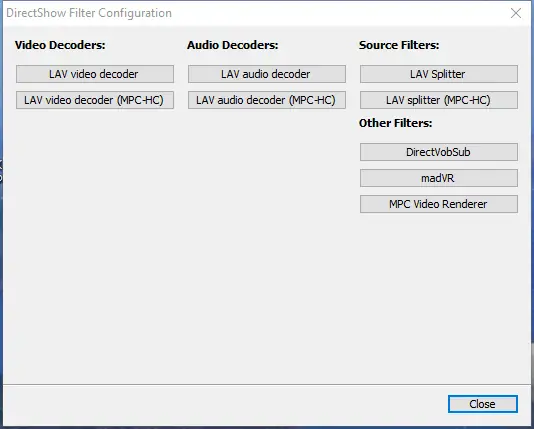Screen dimensions: 534x429
Task: Click the desktop strip left of dialog
Action: [1, 238]
